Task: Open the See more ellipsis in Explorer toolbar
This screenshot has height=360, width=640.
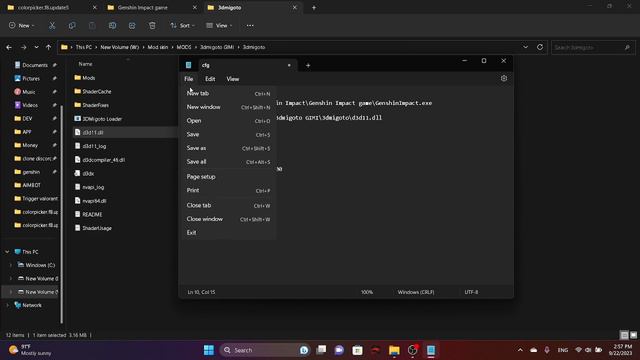Action: coord(250,26)
